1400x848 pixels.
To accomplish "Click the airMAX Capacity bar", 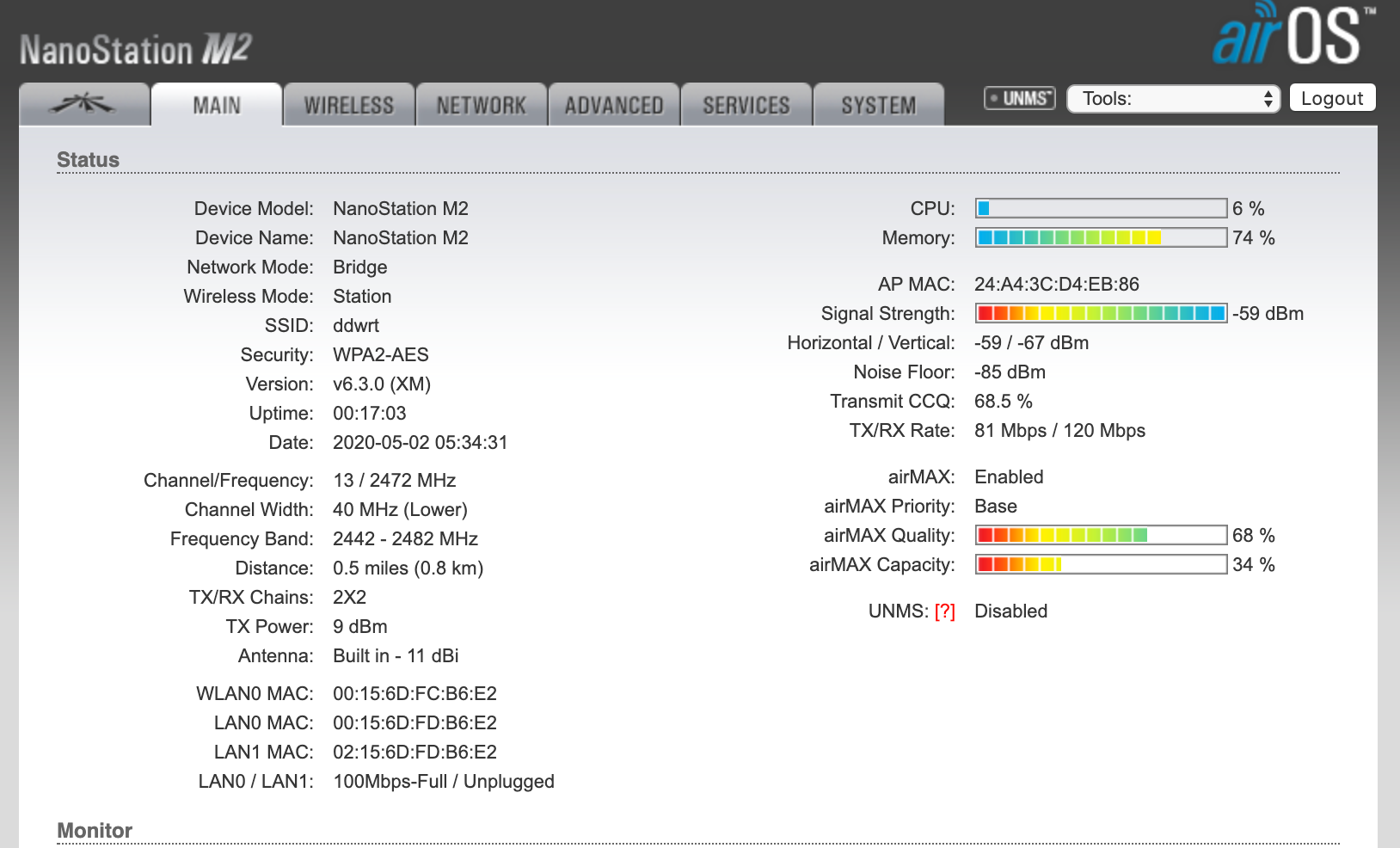I will [x=1100, y=564].
